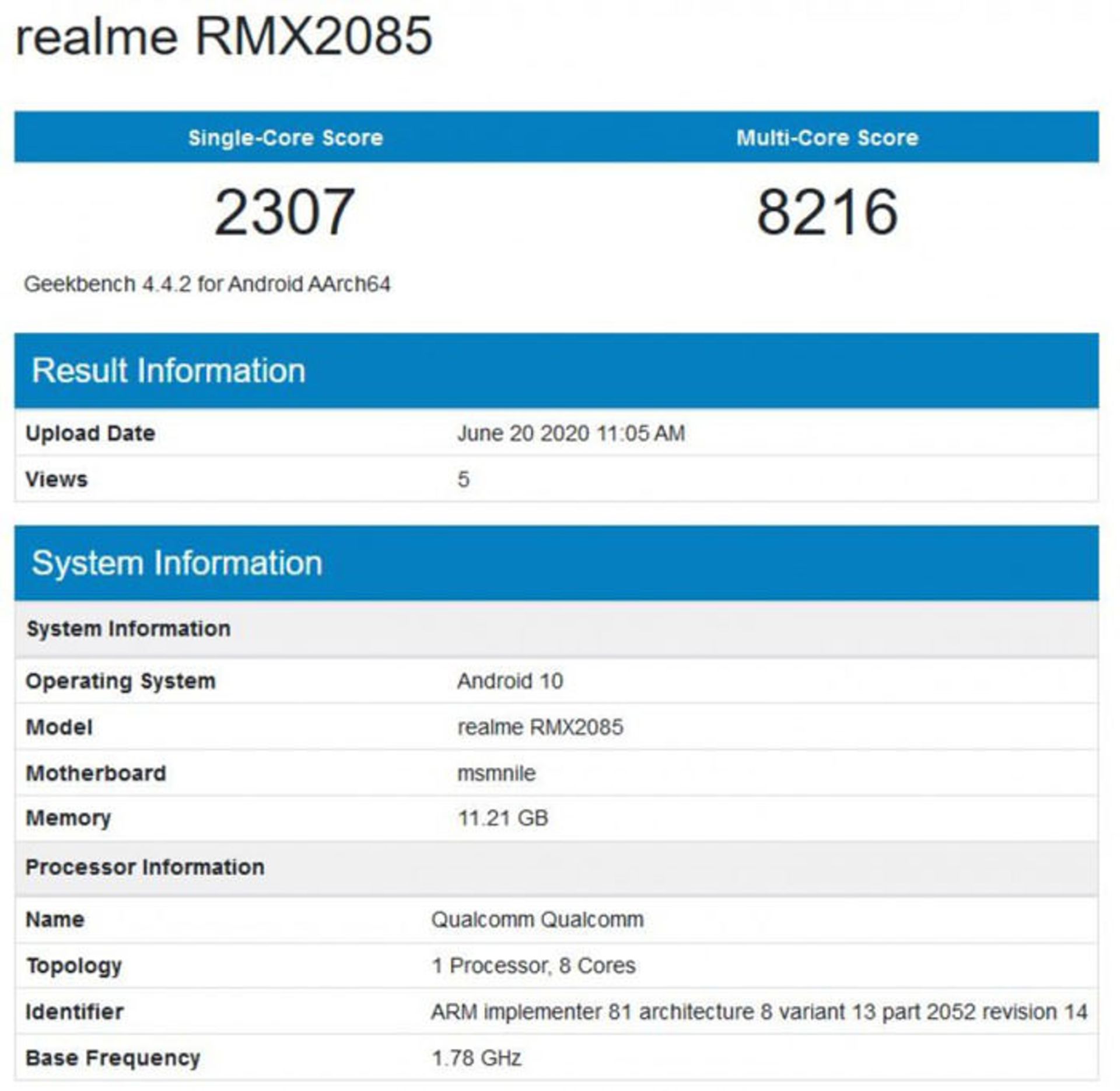Click the Views count value 5
The height and width of the screenshot is (1091, 1120).
point(461,478)
